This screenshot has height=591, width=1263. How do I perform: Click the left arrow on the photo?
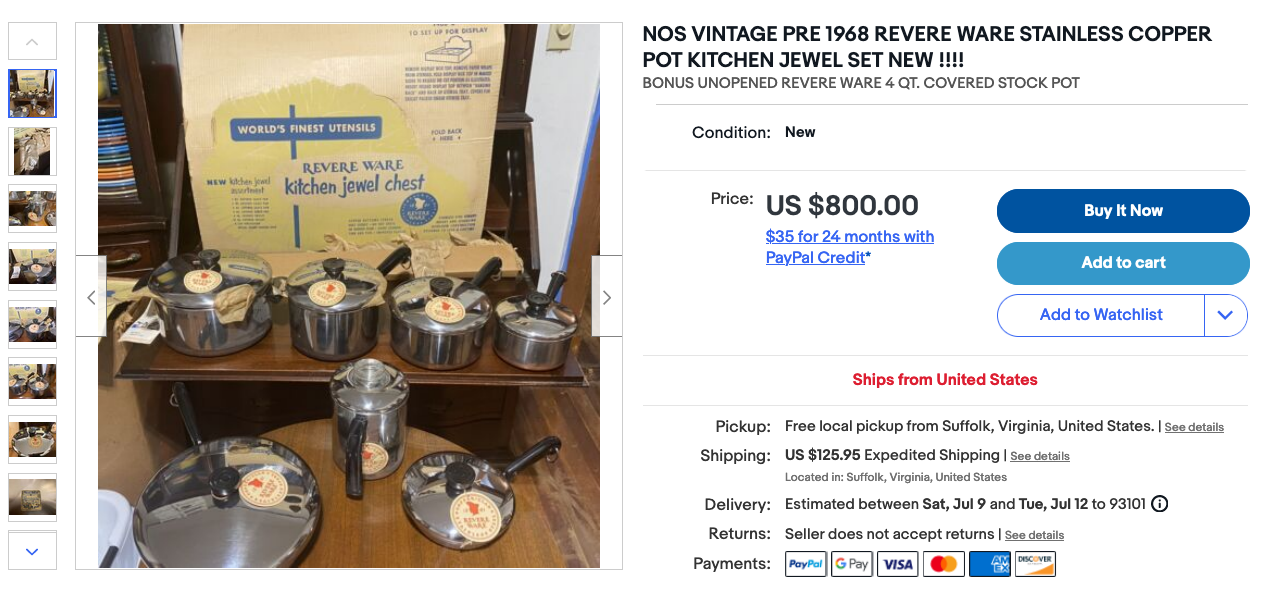(x=91, y=297)
